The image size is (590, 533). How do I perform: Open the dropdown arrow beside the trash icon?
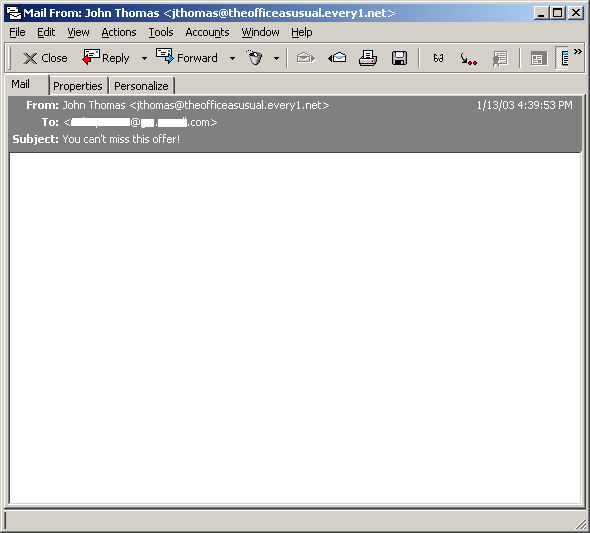click(277, 59)
